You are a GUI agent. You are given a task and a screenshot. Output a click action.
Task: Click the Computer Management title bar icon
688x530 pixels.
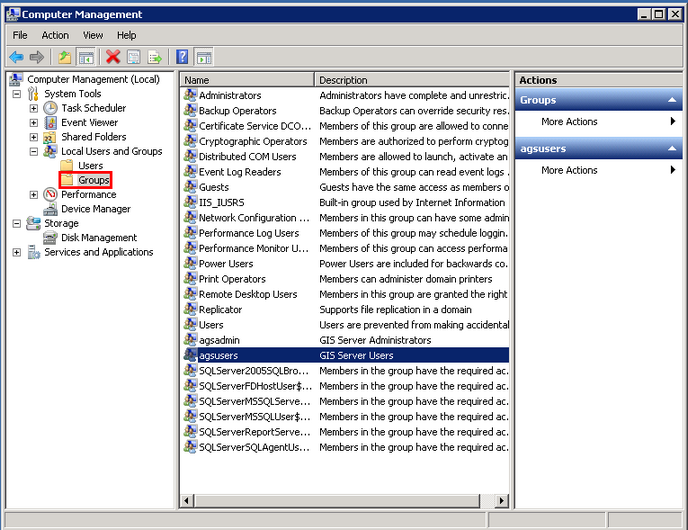(13, 14)
